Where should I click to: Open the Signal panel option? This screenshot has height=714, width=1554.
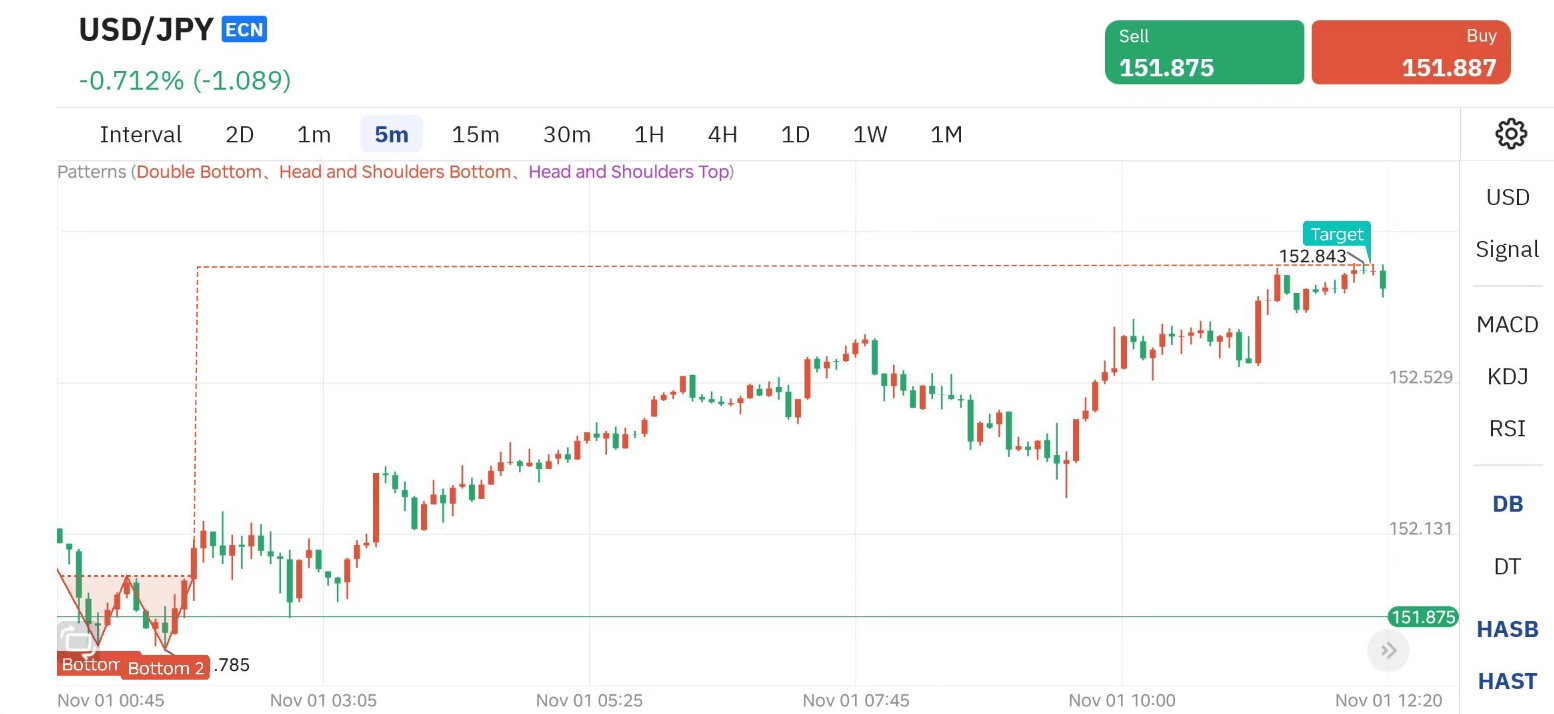pyautogui.click(x=1507, y=249)
